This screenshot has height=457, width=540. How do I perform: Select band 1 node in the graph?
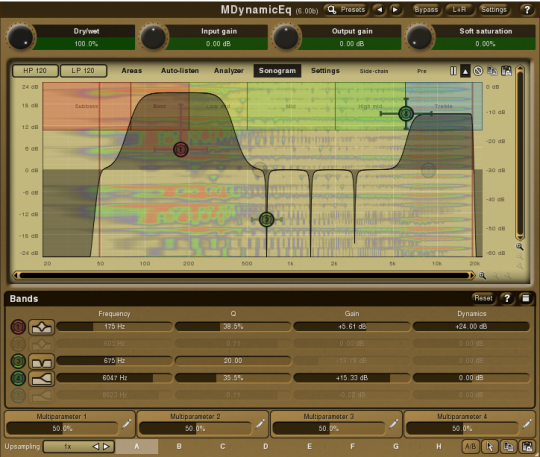point(180,149)
